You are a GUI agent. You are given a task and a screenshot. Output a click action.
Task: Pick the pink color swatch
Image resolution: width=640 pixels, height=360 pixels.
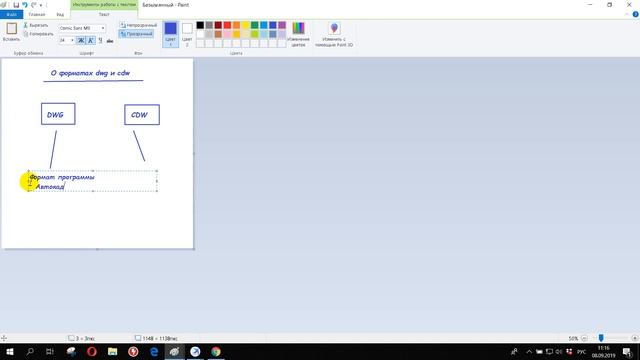(227, 34)
